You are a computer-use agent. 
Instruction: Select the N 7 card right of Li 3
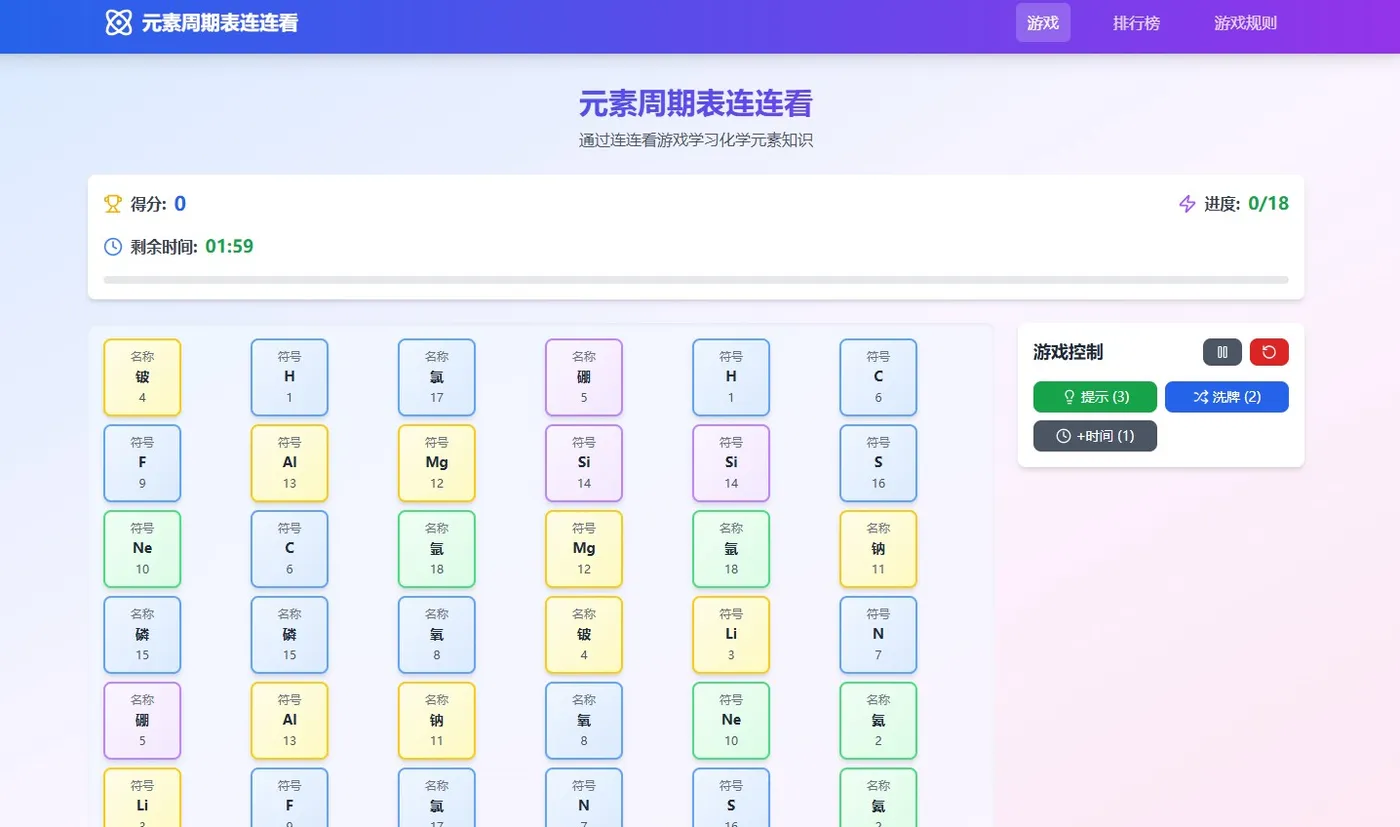878,635
